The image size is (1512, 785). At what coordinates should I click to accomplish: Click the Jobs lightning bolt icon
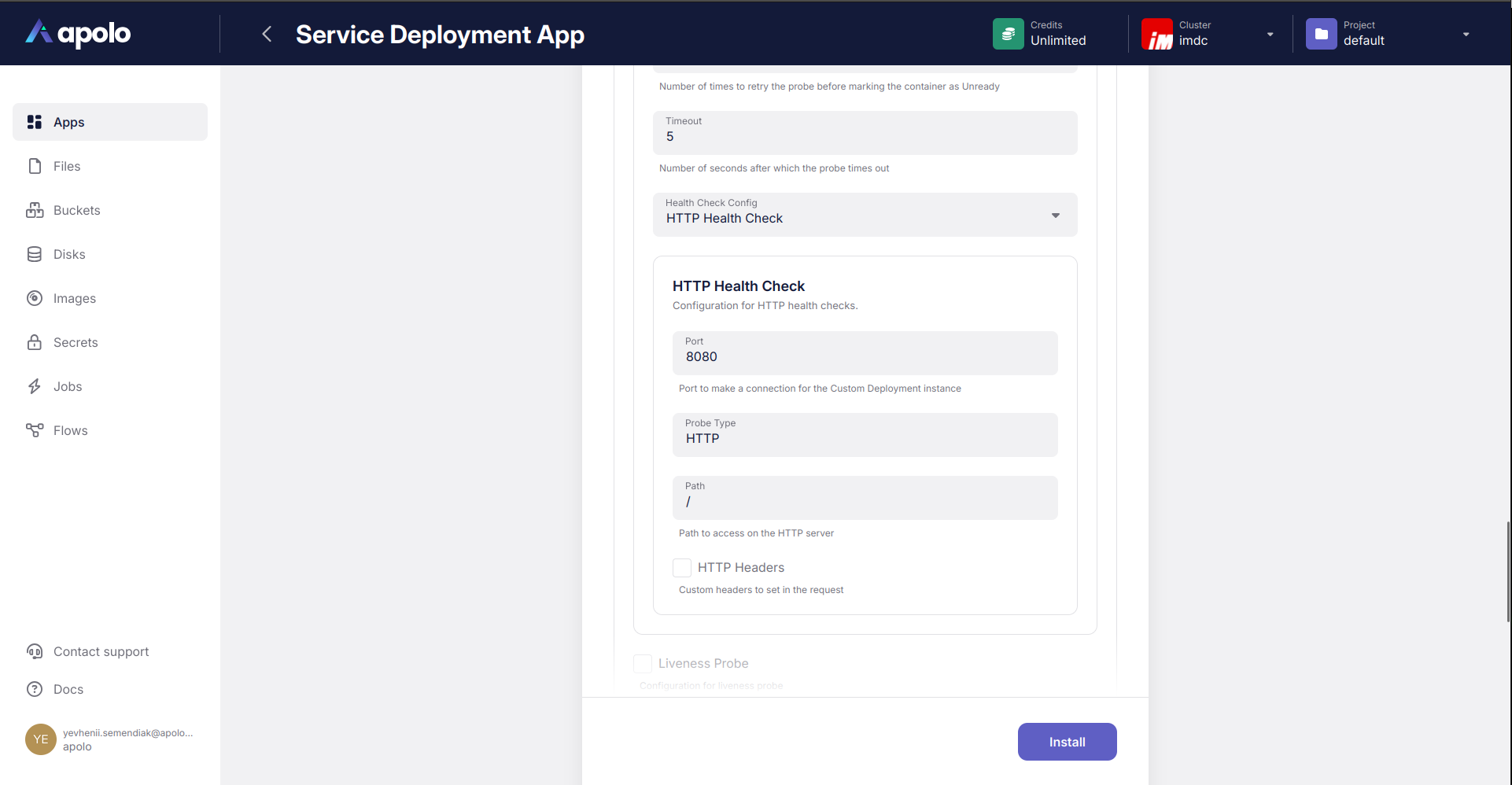coord(35,386)
